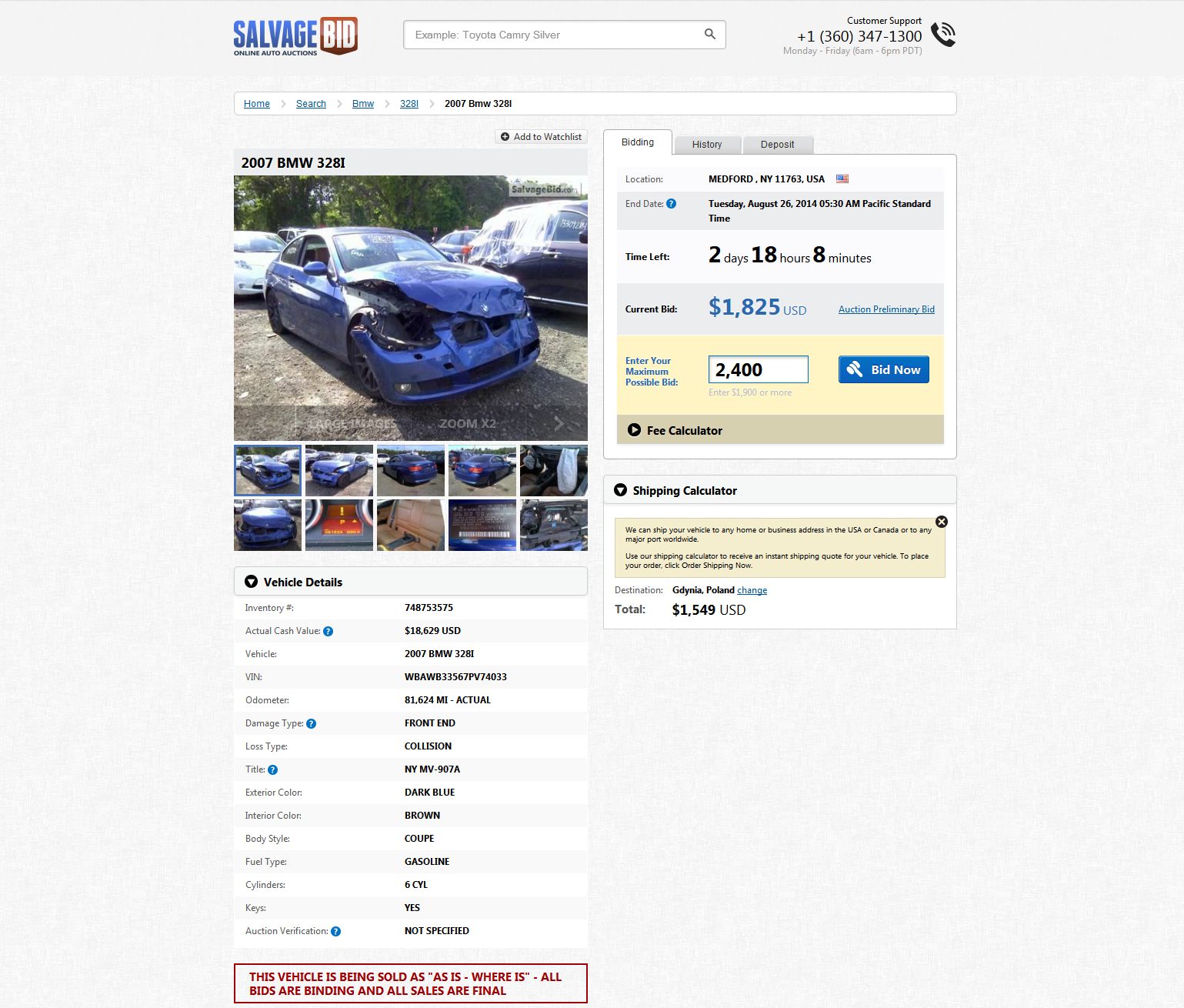Click the inventory number 748753575
1184x1008 pixels.
429,608
